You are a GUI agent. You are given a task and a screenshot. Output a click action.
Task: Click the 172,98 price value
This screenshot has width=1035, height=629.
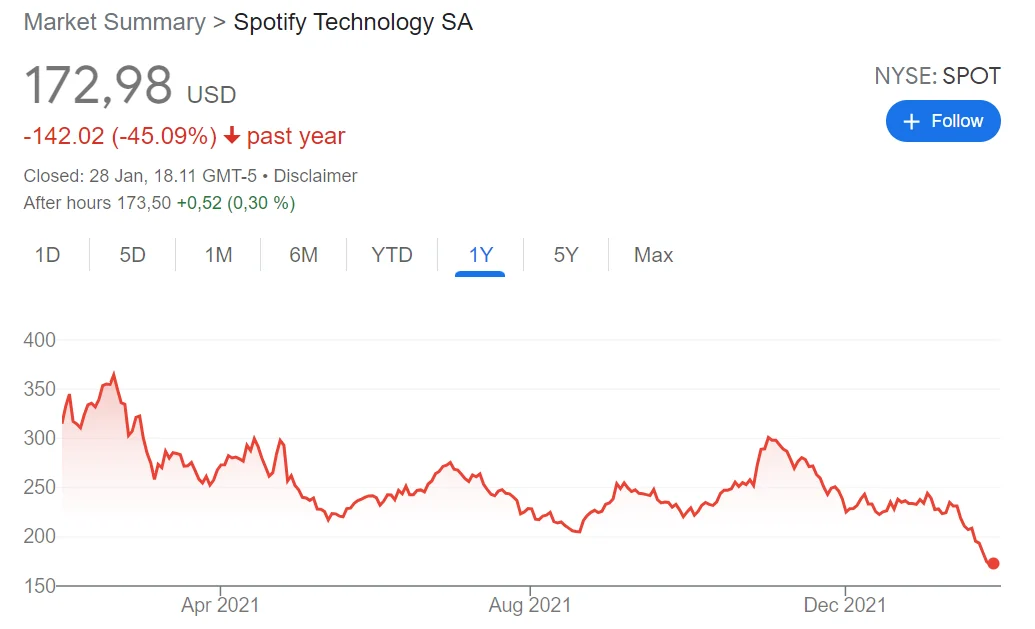coord(98,86)
